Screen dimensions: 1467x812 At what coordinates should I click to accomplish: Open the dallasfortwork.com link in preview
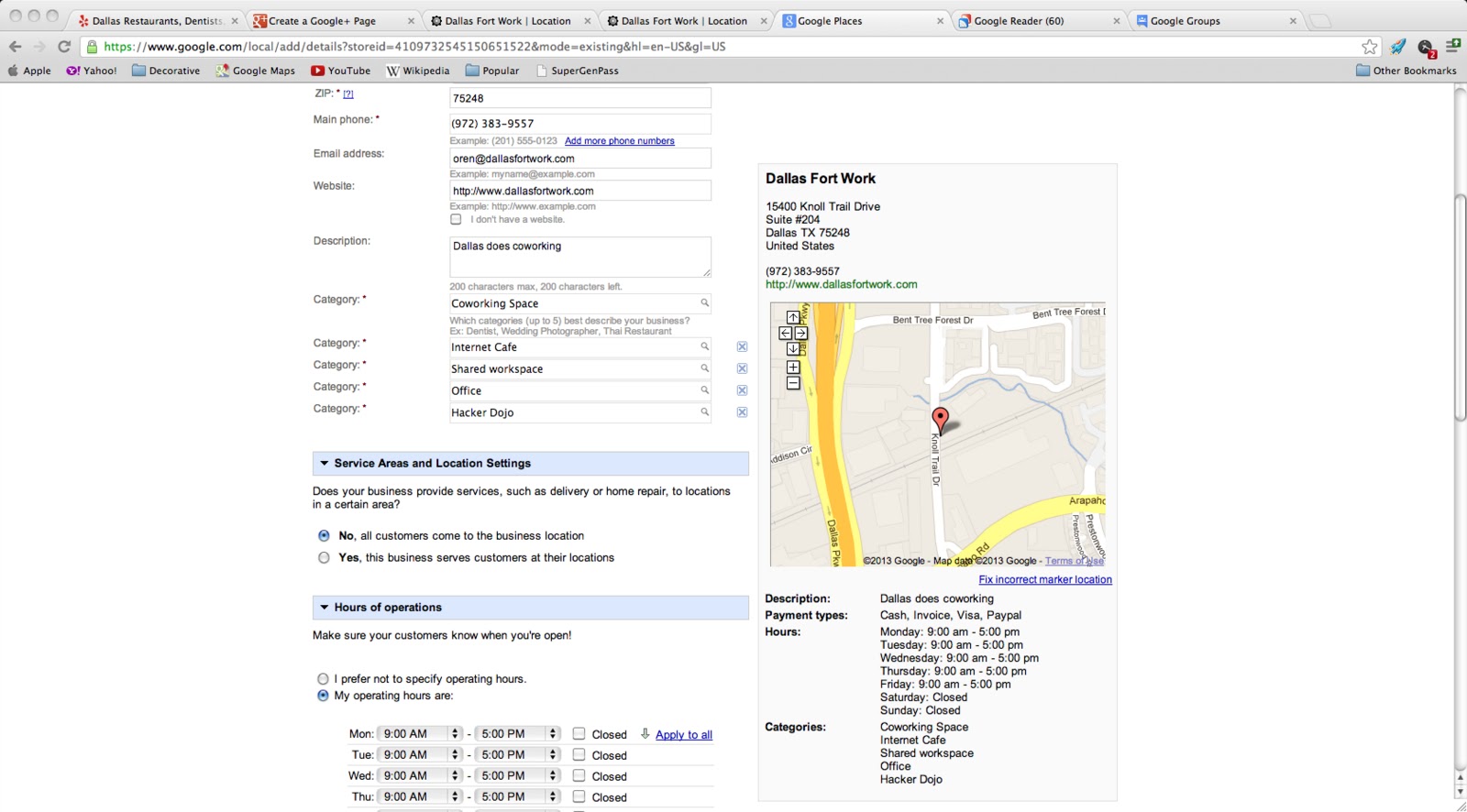tap(842, 285)
